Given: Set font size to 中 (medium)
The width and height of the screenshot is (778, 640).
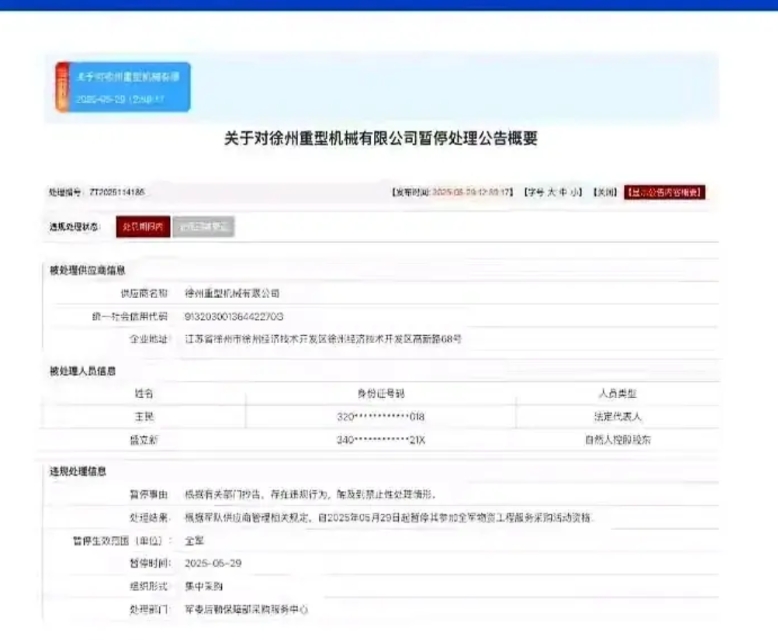Looking at the screenshot, I should [x=563, y=192].
